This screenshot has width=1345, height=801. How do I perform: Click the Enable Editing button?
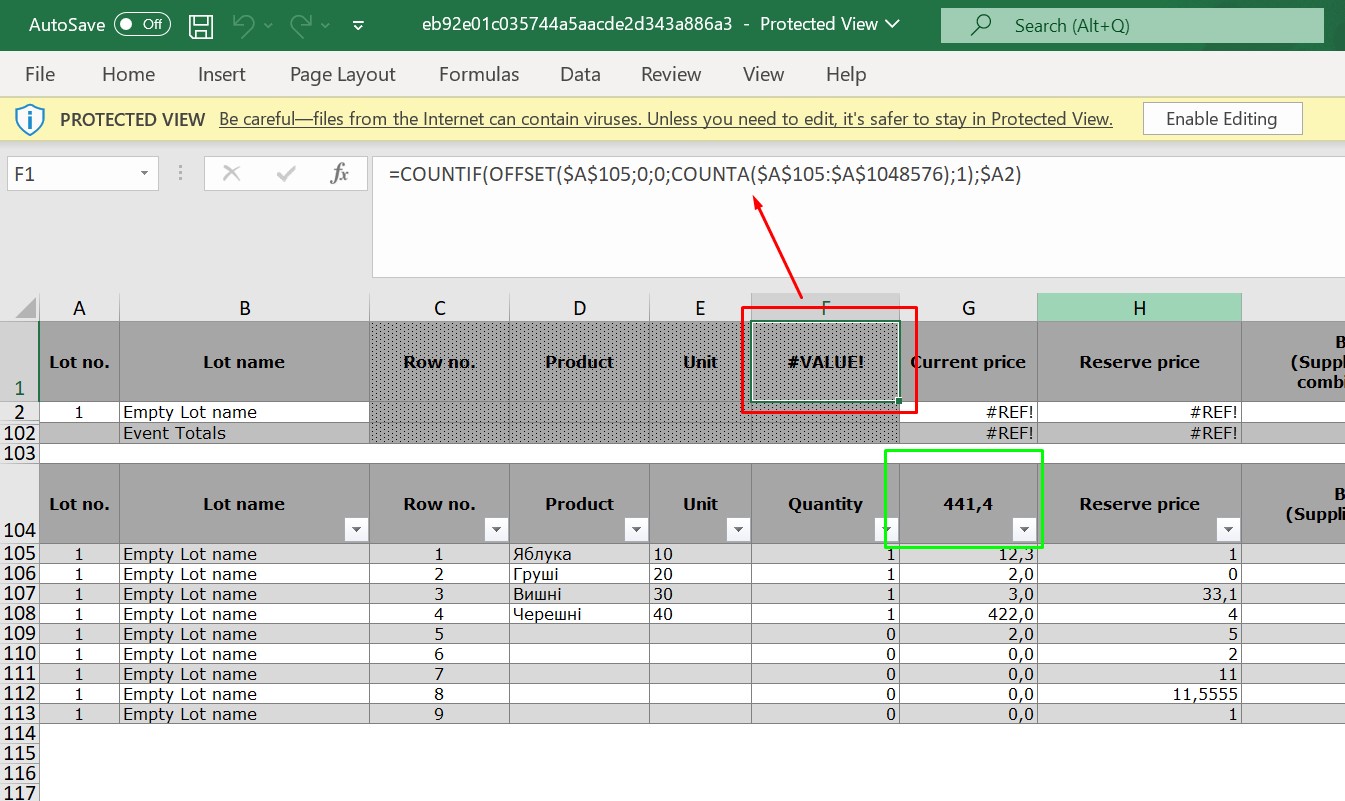click(x=1222, y=118)
